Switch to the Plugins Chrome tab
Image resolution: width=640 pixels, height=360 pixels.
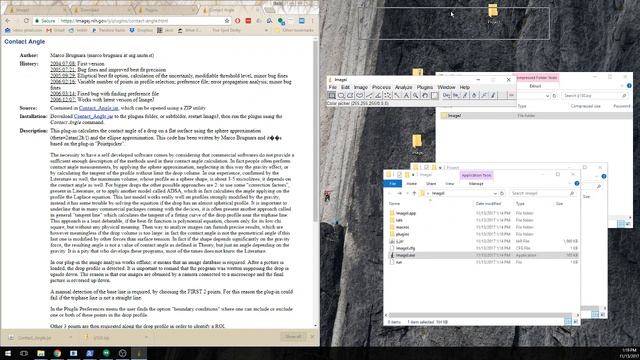pos(165,9)
